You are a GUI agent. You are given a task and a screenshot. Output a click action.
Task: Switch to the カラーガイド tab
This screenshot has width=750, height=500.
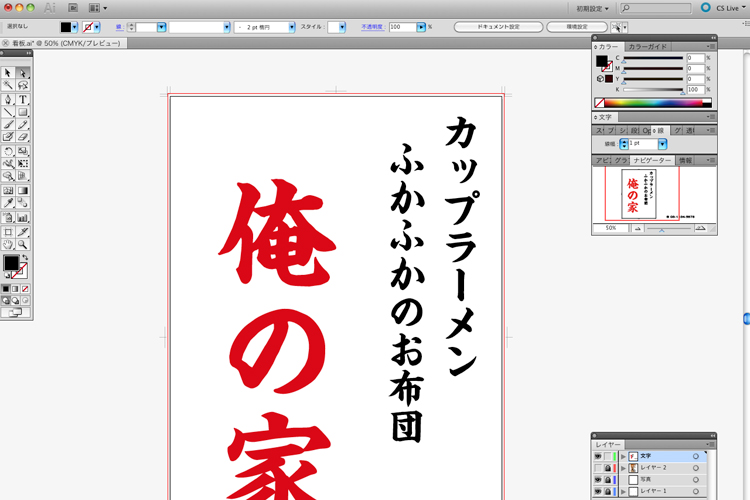(x=648, y=47)
